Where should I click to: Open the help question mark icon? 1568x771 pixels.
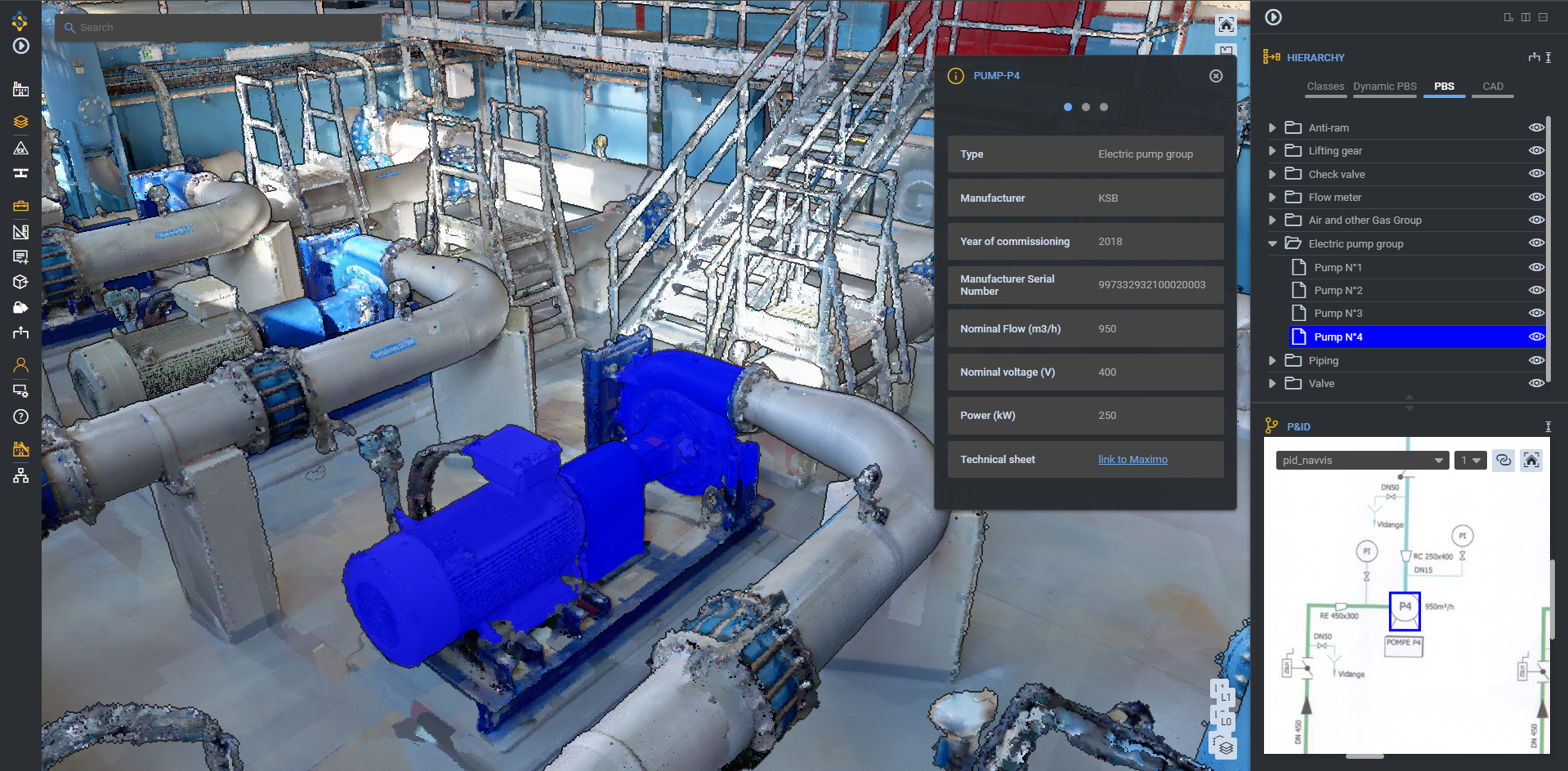pos(20,417)
